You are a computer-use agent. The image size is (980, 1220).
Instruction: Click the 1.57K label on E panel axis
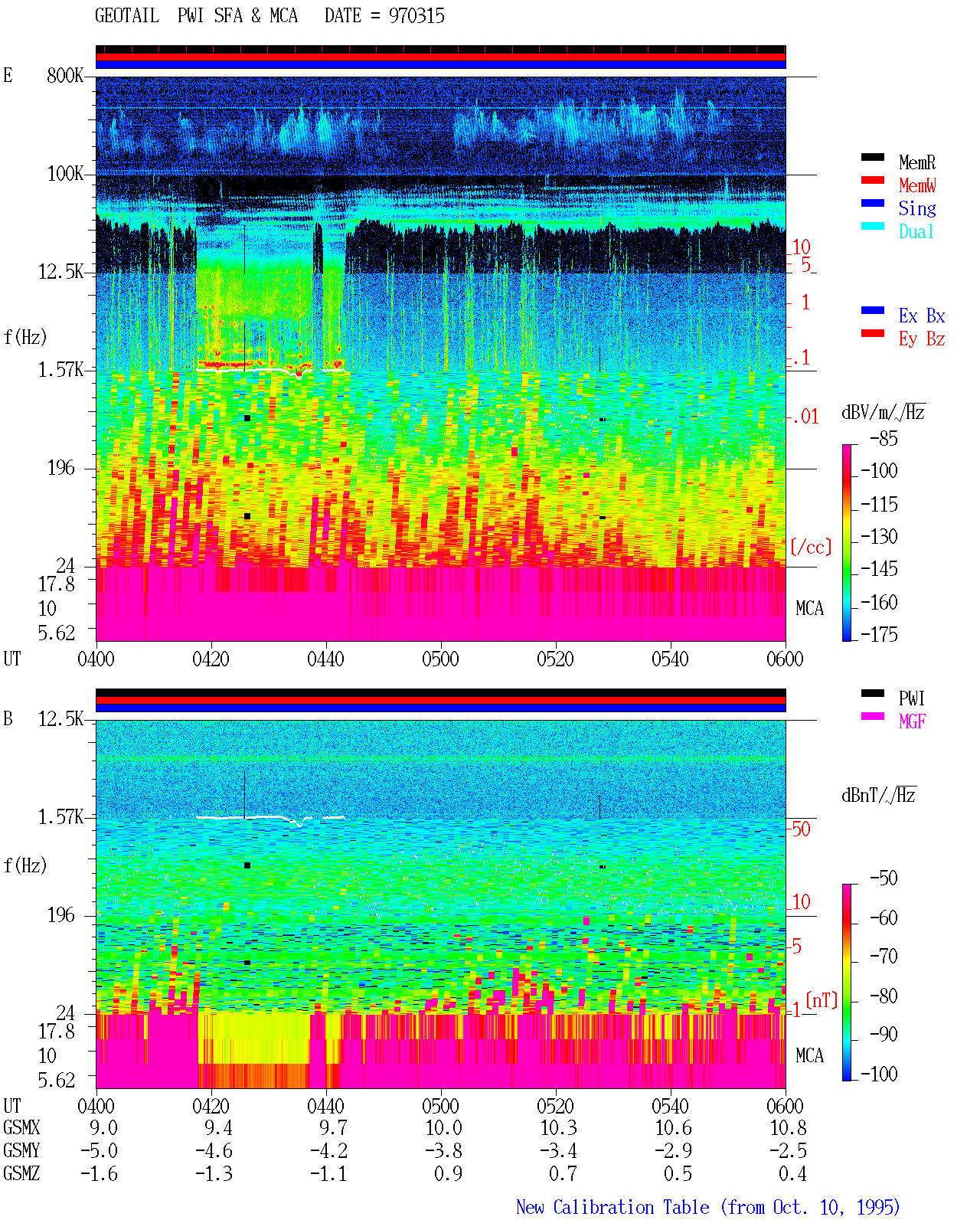pyautogui.click(x=61, y=370)
